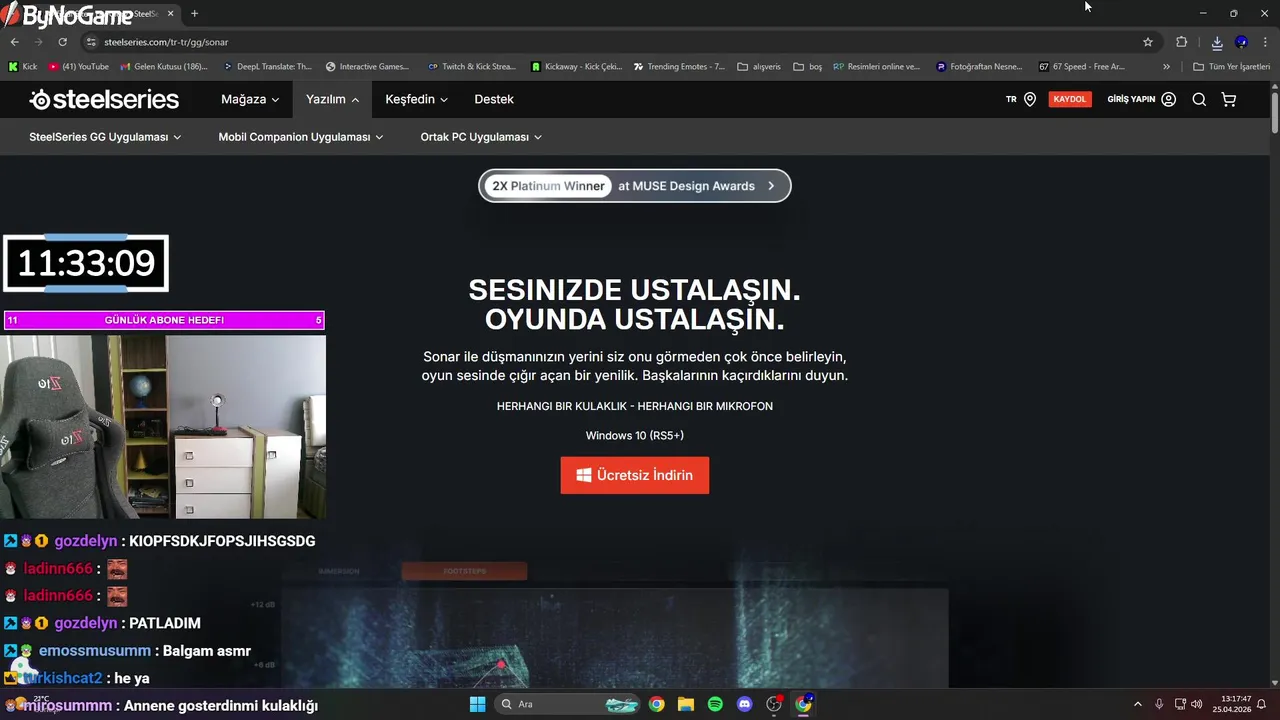
Task: Open the browser extensions puzzle icon
Action: tap(1182, 42)
